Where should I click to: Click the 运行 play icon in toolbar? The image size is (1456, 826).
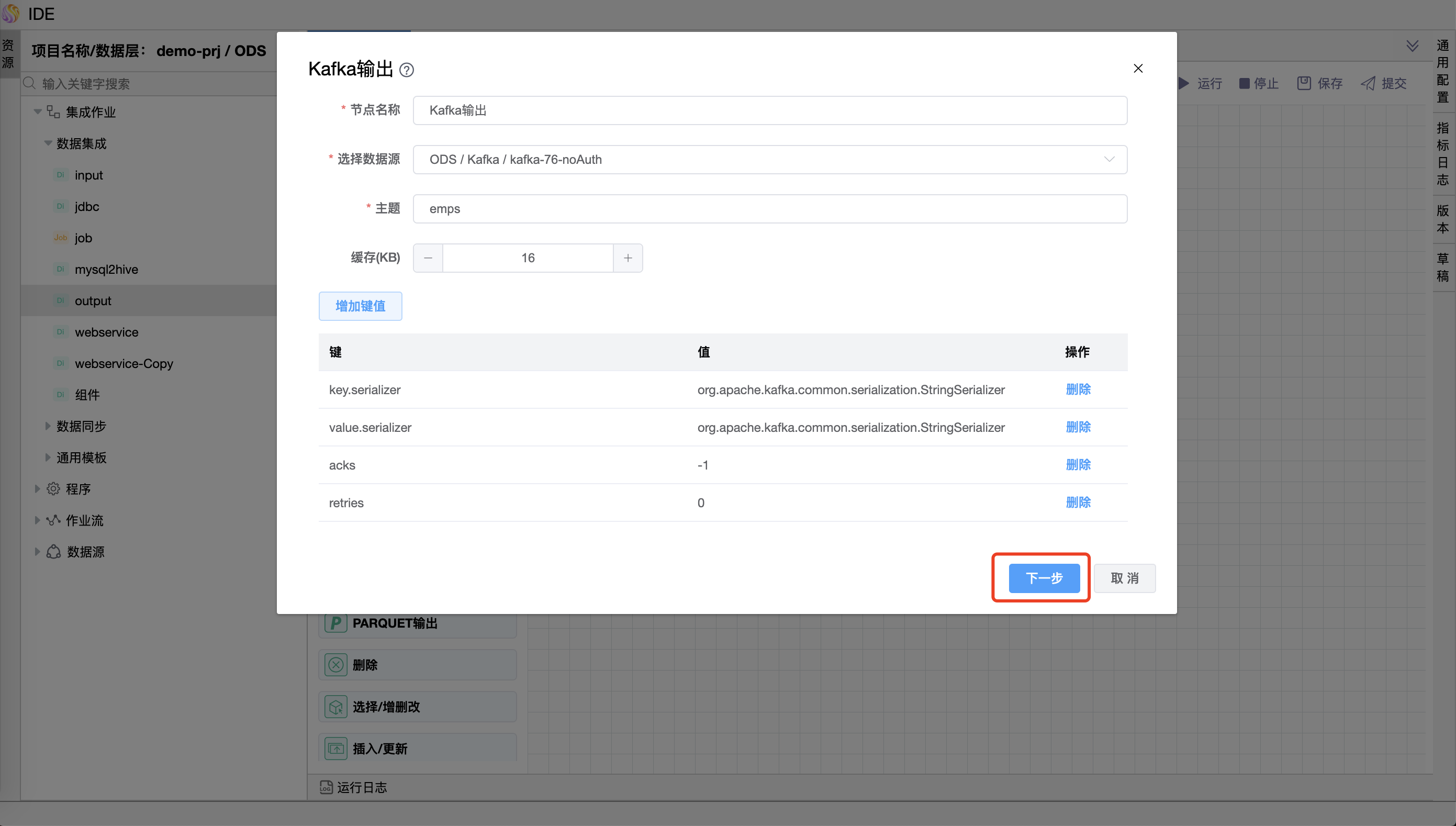pyautogui.click(x=1184, y=83)
